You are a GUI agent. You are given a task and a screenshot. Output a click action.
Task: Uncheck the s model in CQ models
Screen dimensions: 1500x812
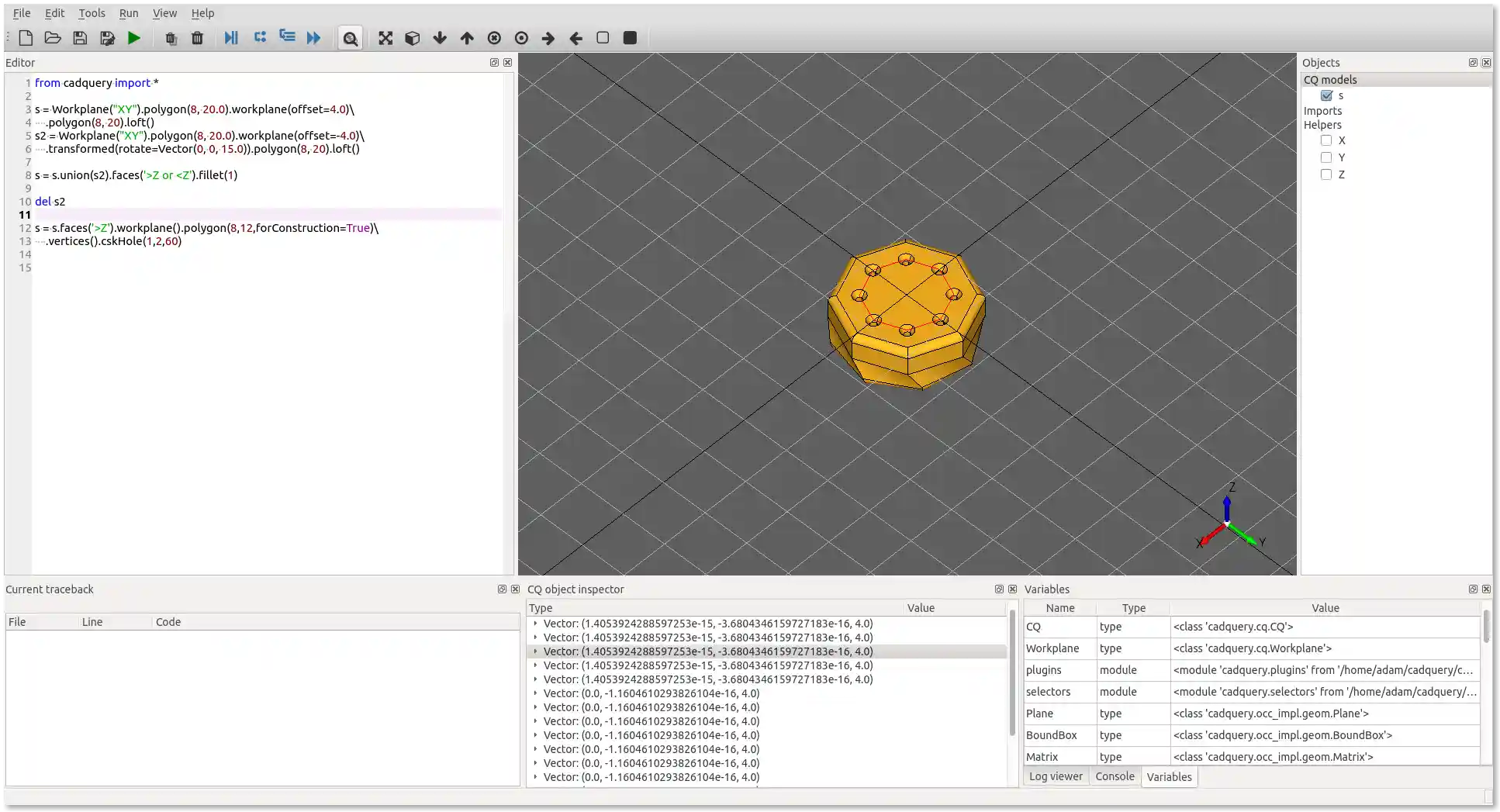(1327, 95)
